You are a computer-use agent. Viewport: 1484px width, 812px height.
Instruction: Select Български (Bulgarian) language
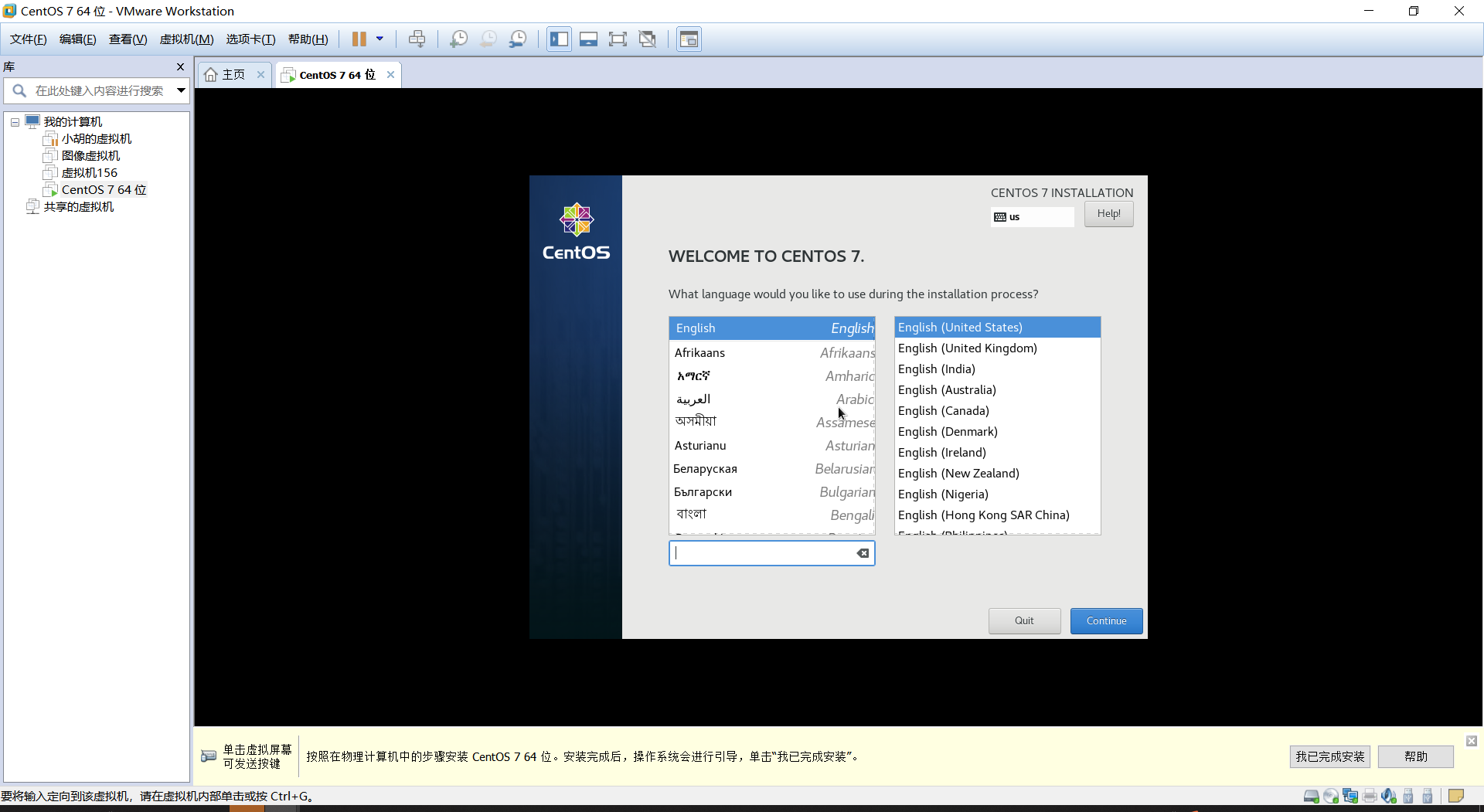[x=772, y=492]
